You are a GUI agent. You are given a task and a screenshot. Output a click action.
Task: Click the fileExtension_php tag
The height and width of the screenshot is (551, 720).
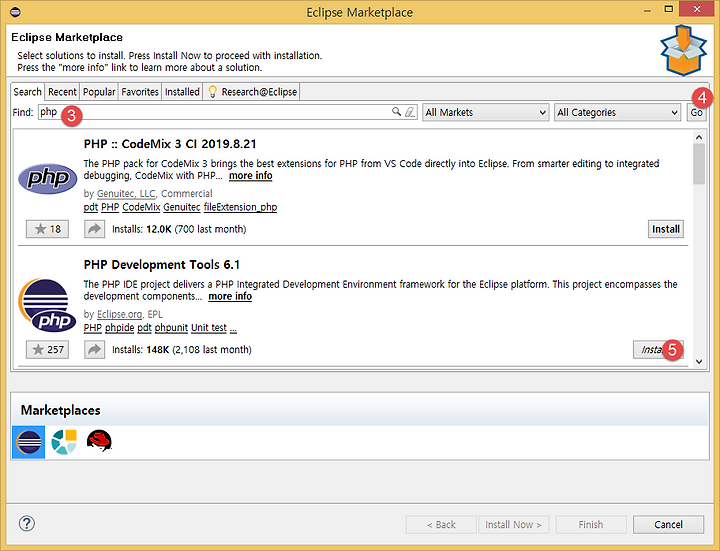(240, 207)
